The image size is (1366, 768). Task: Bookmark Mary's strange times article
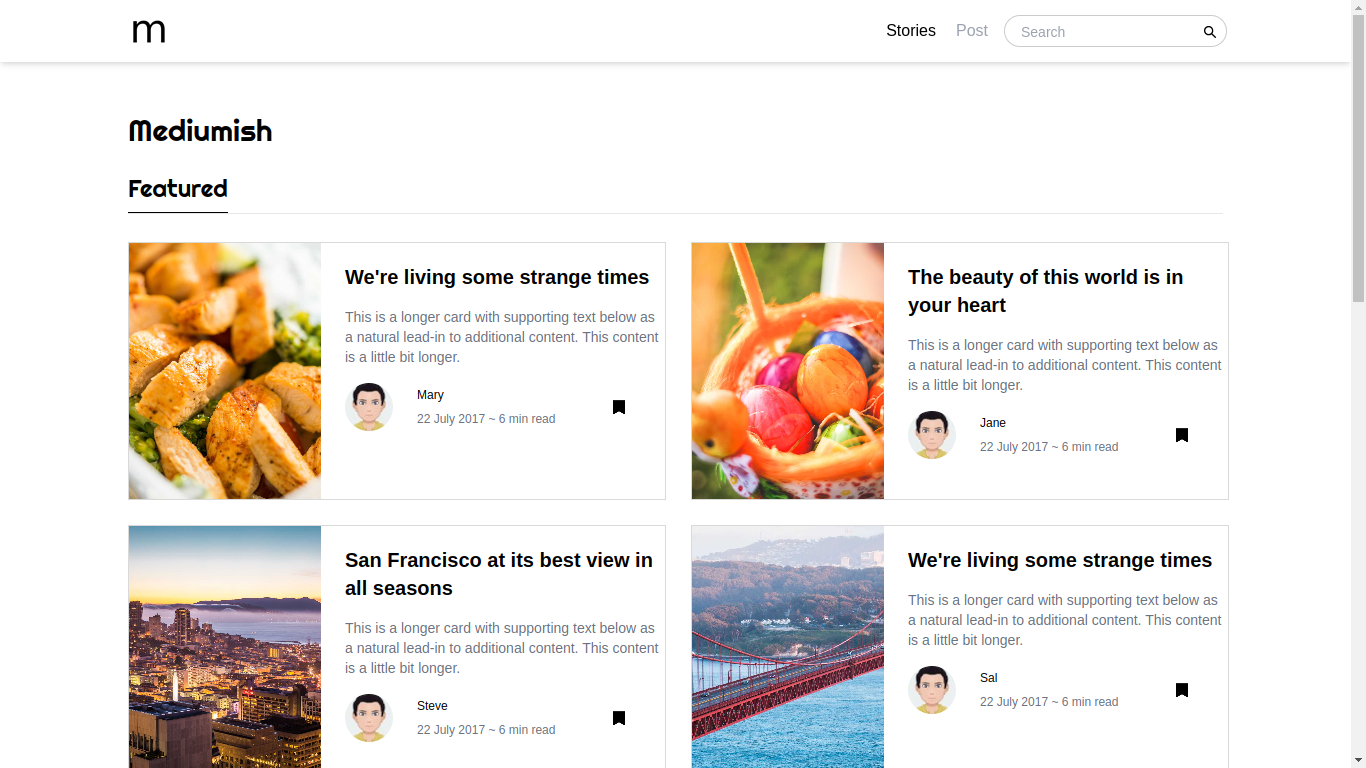619,407
